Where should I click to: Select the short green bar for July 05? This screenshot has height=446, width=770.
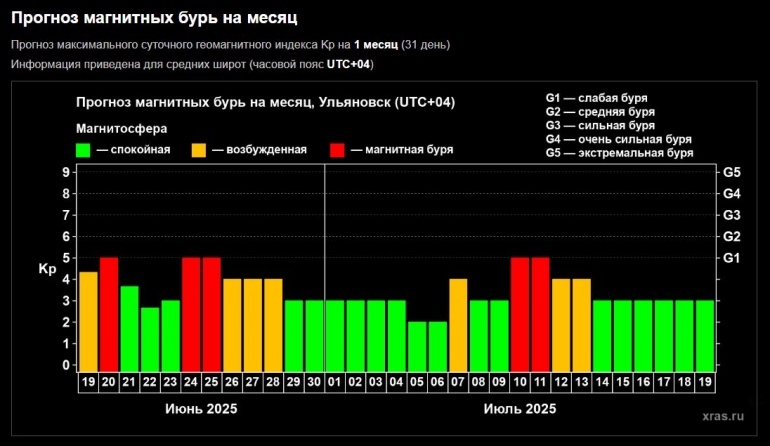click(x=417, y=345)
